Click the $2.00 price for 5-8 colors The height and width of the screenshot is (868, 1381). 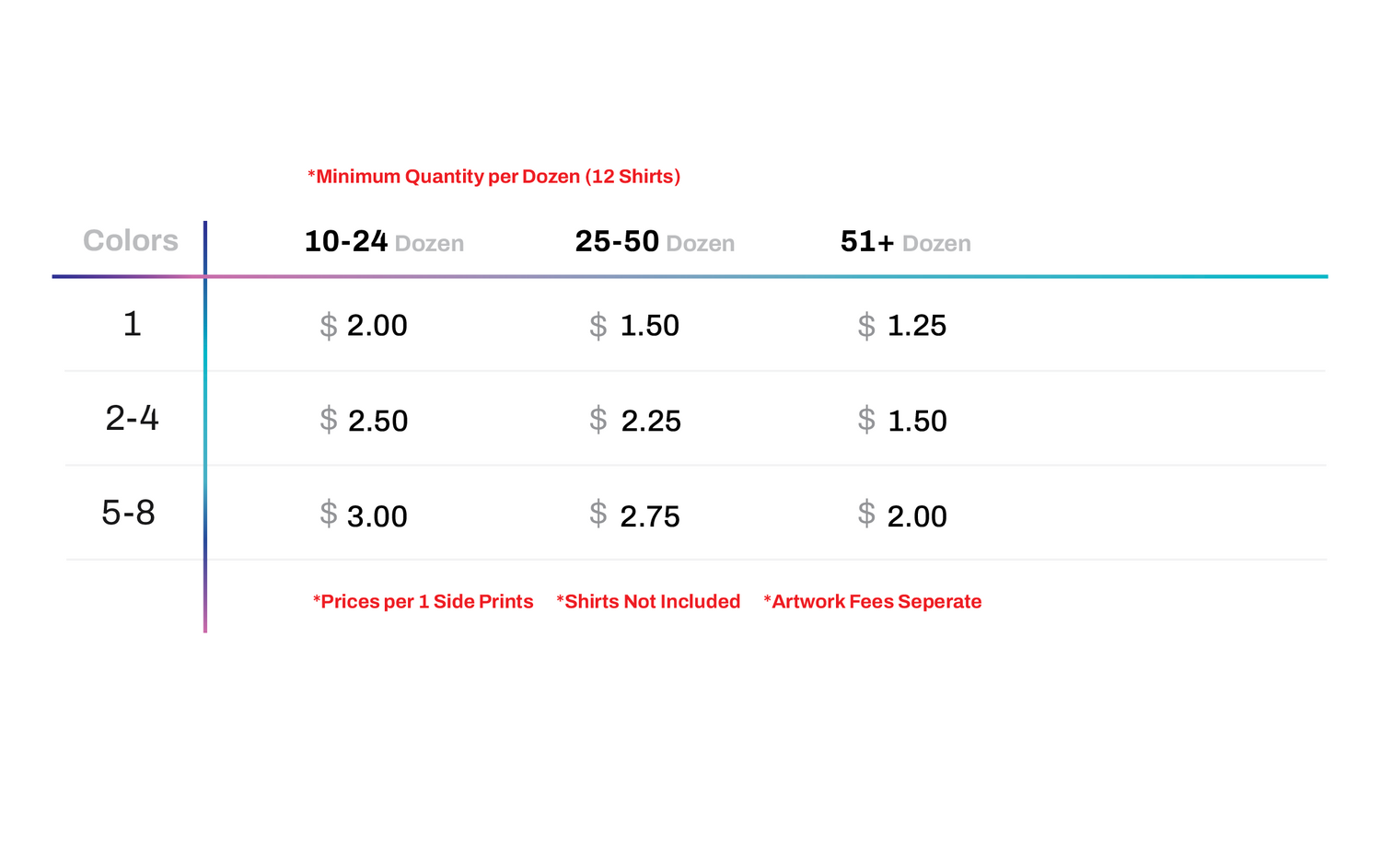pyautogui.click(x=902, y=515)
